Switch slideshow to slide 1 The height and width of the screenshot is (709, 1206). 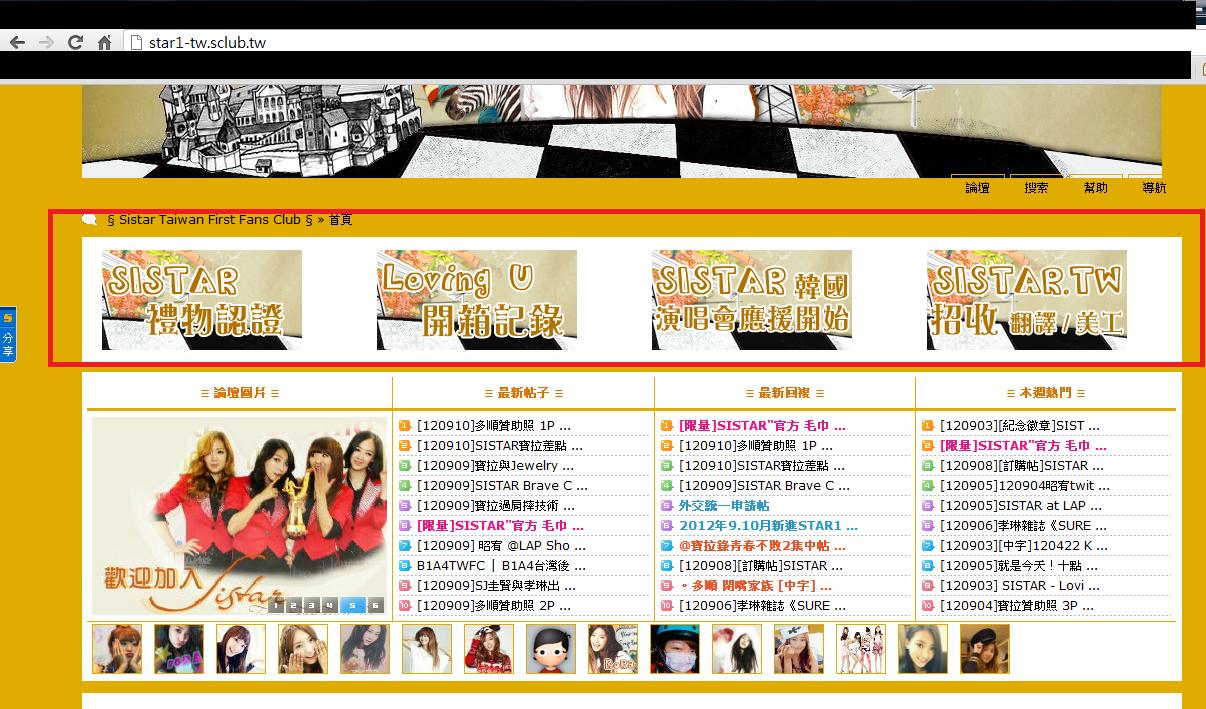[275, 605]
